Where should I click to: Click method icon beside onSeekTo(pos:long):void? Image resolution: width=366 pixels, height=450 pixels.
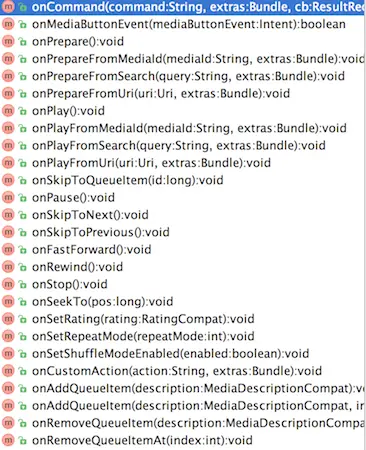tap(8, 301)
